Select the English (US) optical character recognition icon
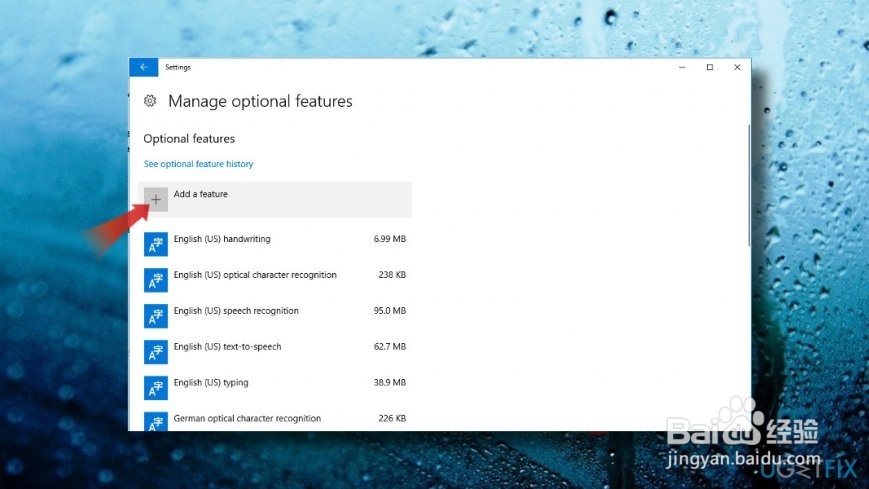Image resolution: width=869 pixels, height=489 pixels. click(x=156, y=280)
